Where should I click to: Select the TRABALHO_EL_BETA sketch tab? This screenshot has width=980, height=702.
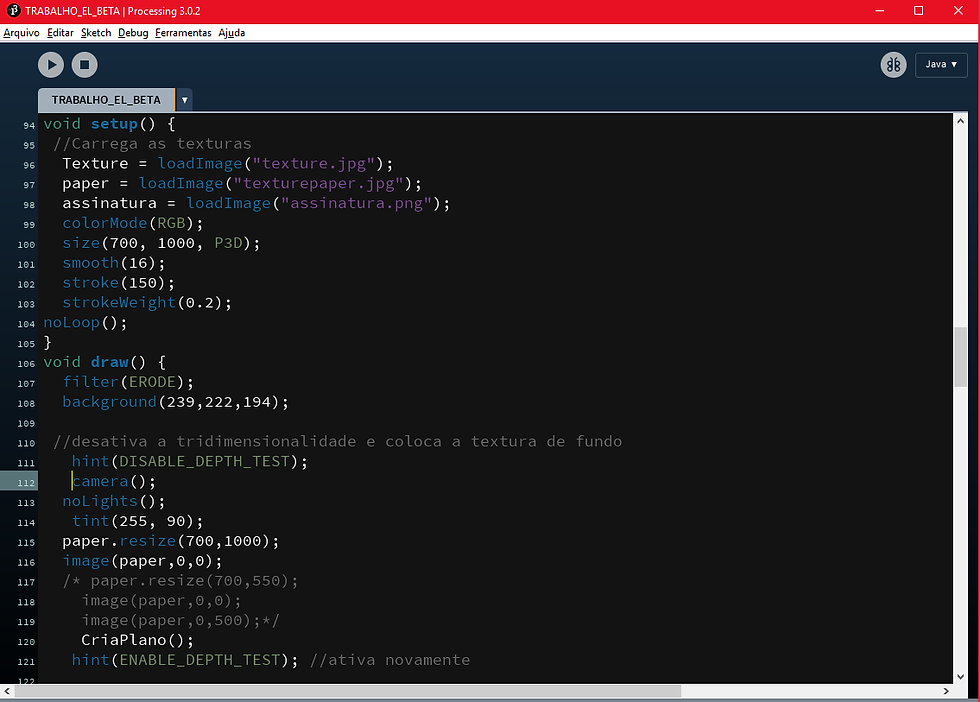(106, 100)
